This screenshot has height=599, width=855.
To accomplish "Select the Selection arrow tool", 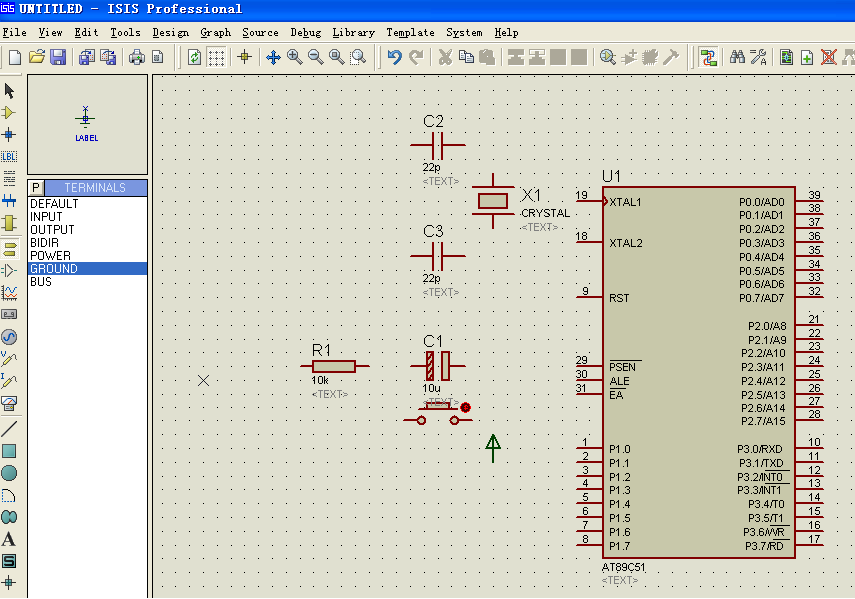I will pyautogui.click(x=9, y=91).
